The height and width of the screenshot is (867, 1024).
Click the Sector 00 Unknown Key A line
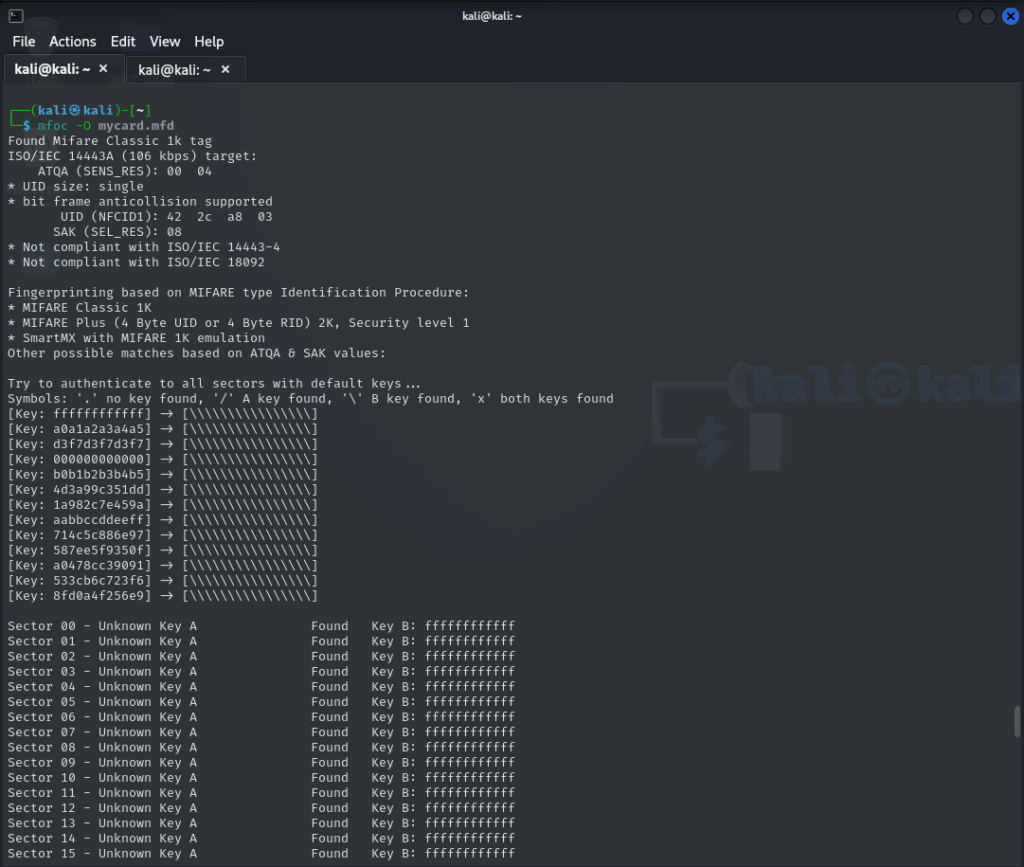coord(102,626)
